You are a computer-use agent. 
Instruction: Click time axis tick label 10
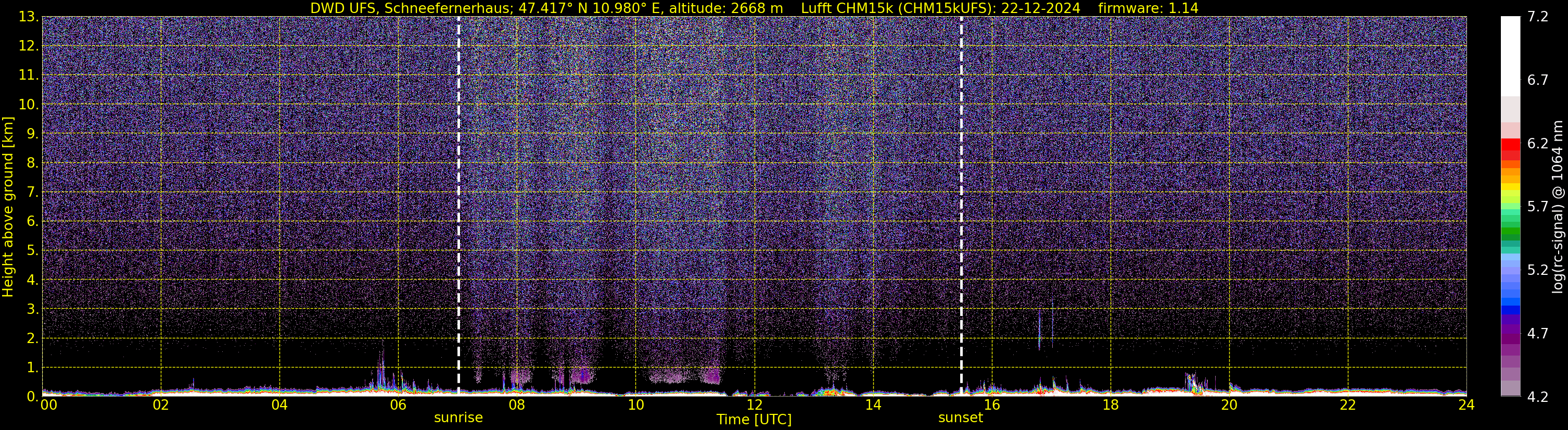[x=635, y=406]
